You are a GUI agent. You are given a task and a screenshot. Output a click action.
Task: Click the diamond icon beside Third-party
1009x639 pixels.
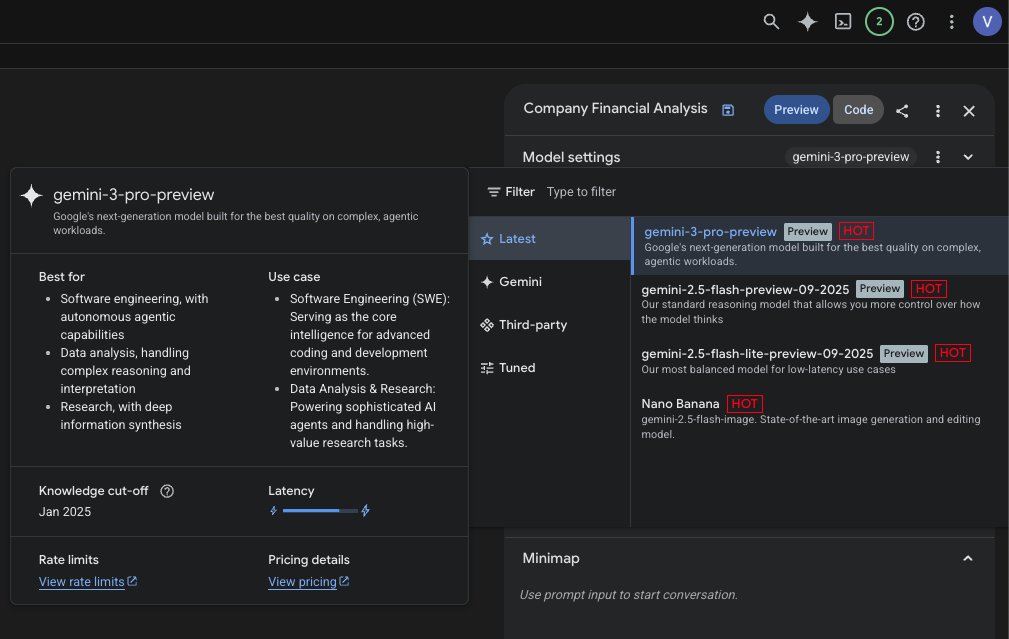487,325
